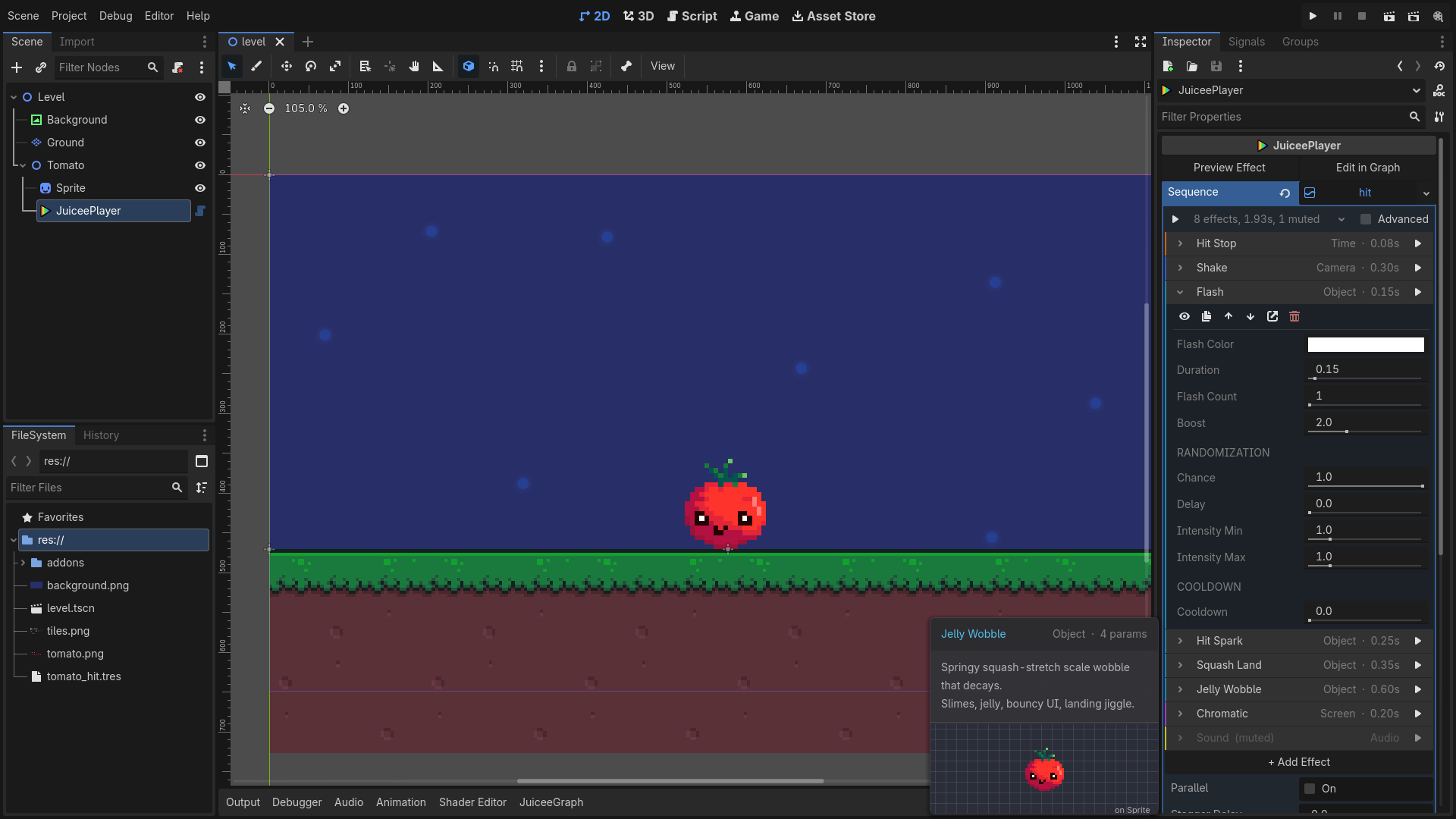
Task: Open the View menu button
Action: [662, 67]
